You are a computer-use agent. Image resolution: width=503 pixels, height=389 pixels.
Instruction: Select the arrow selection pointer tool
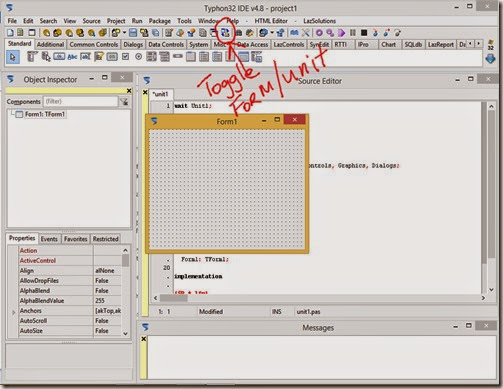[12, 57]
